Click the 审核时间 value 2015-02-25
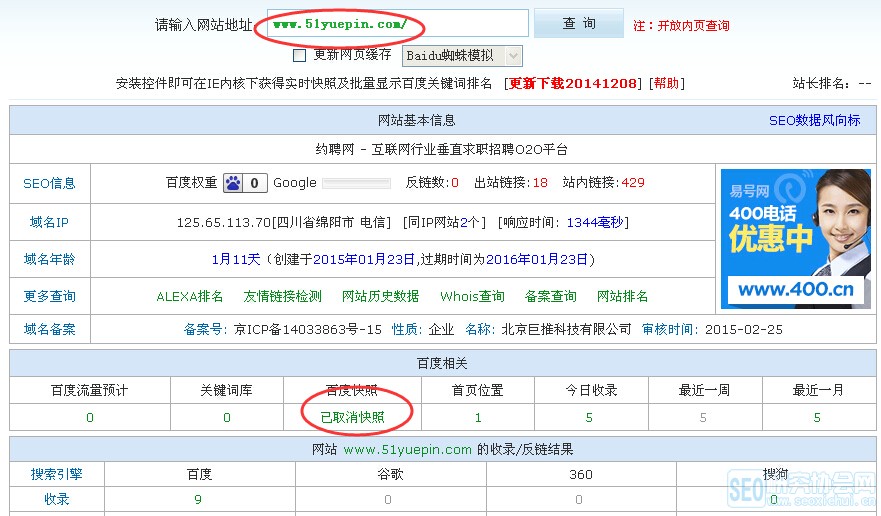The width and height of the screenshot is (881, 516). pos(743,329)
